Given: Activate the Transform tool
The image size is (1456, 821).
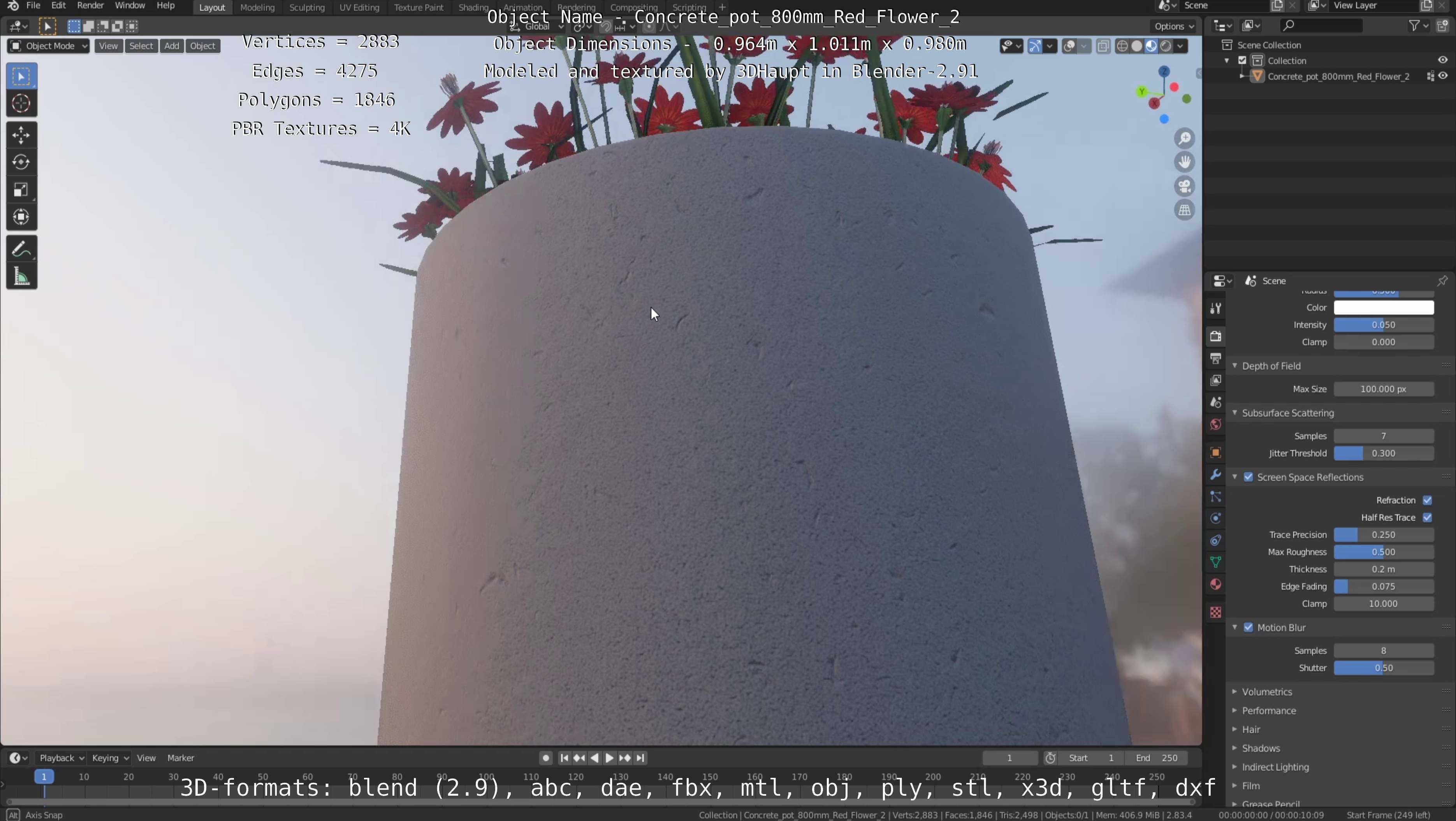Looking at the screenshot, I should point(21,217).
